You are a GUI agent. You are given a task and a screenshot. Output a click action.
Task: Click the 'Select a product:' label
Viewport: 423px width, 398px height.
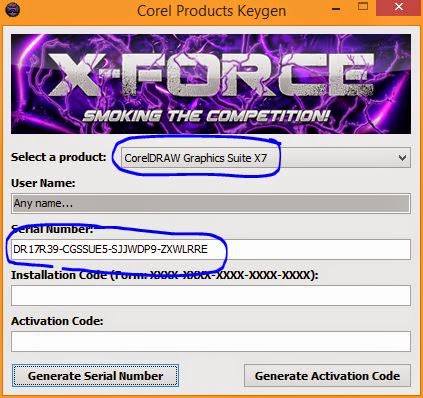coord(59,157)
